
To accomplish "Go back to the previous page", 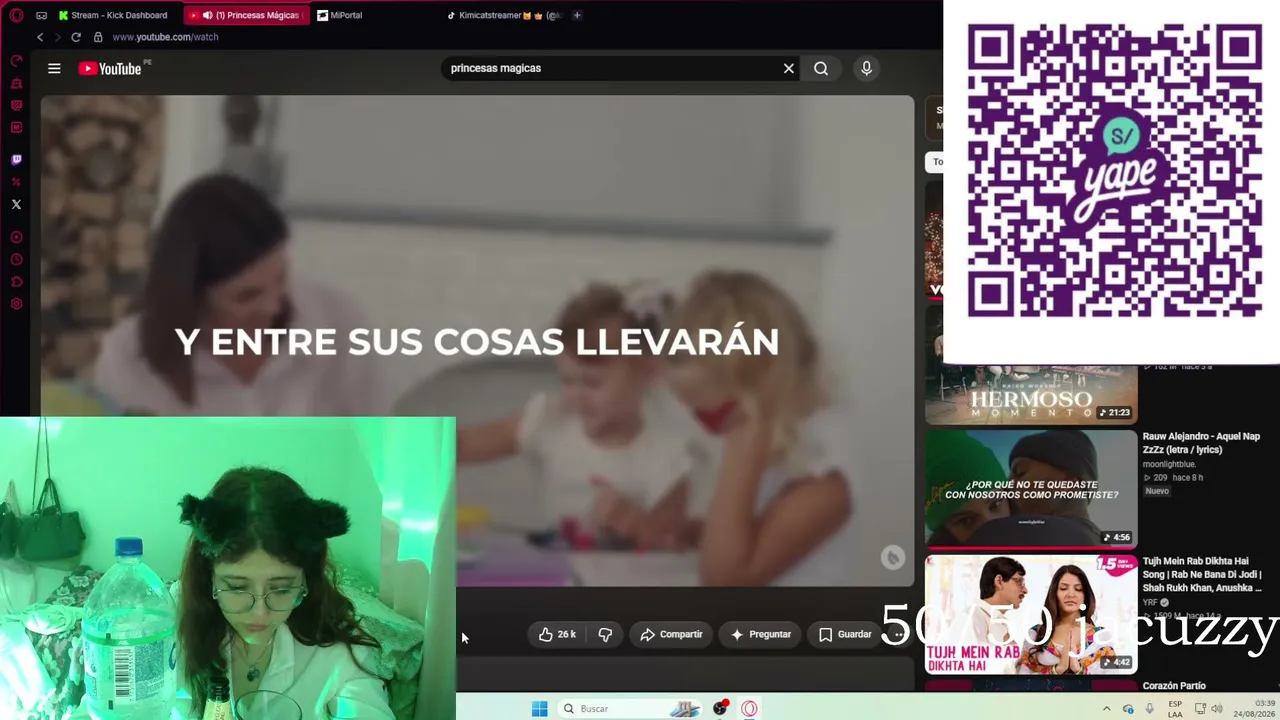I will (x=40, y=37).
